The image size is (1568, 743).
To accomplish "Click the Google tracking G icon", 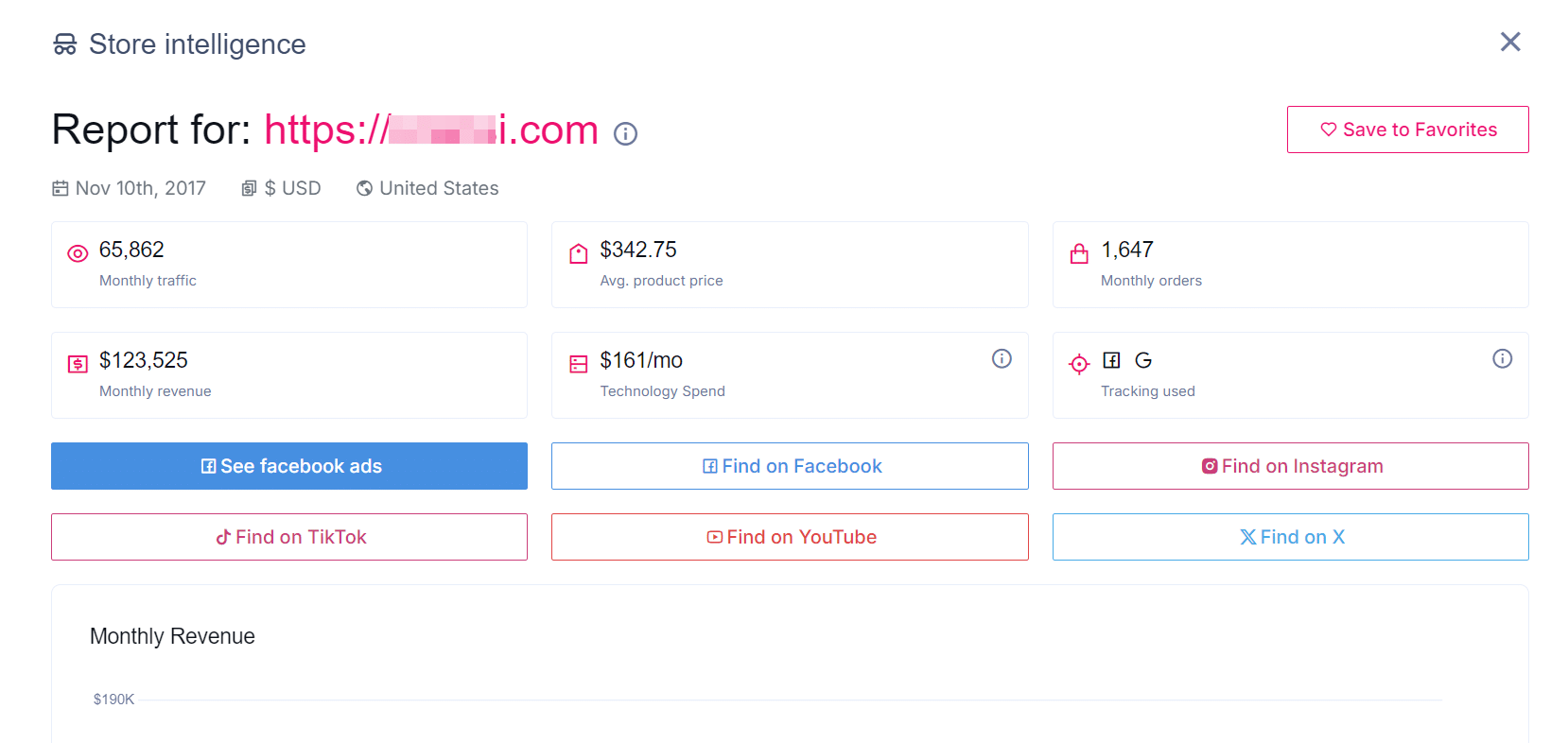I will 1143,360.
